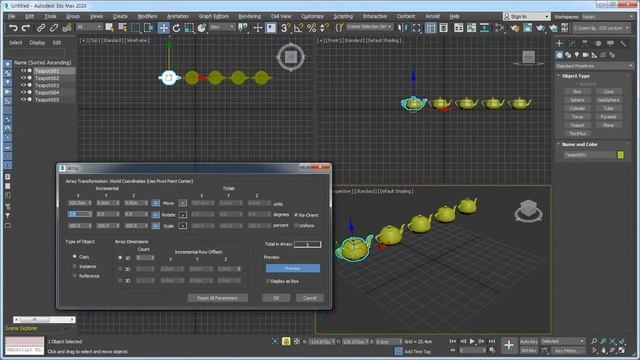Activate the Select and Rotate tool
640x360 pixels.
(176, 28)
